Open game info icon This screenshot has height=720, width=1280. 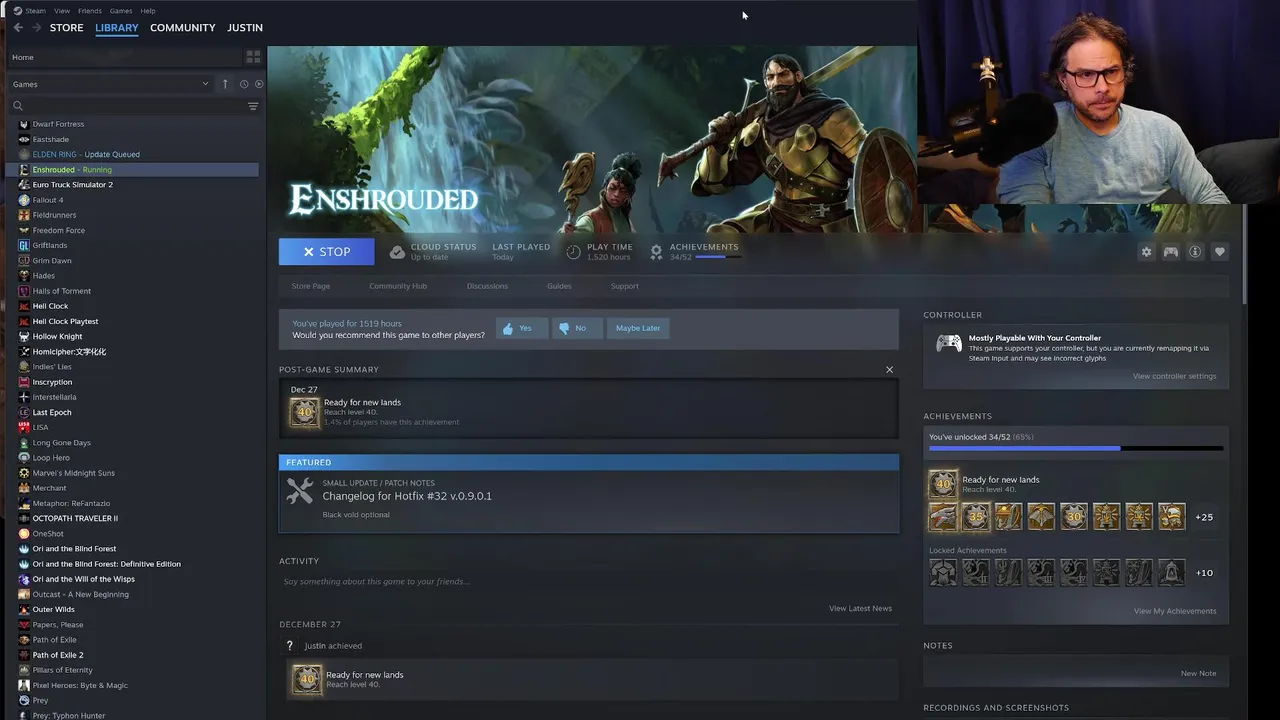(x=1194, y=252)
